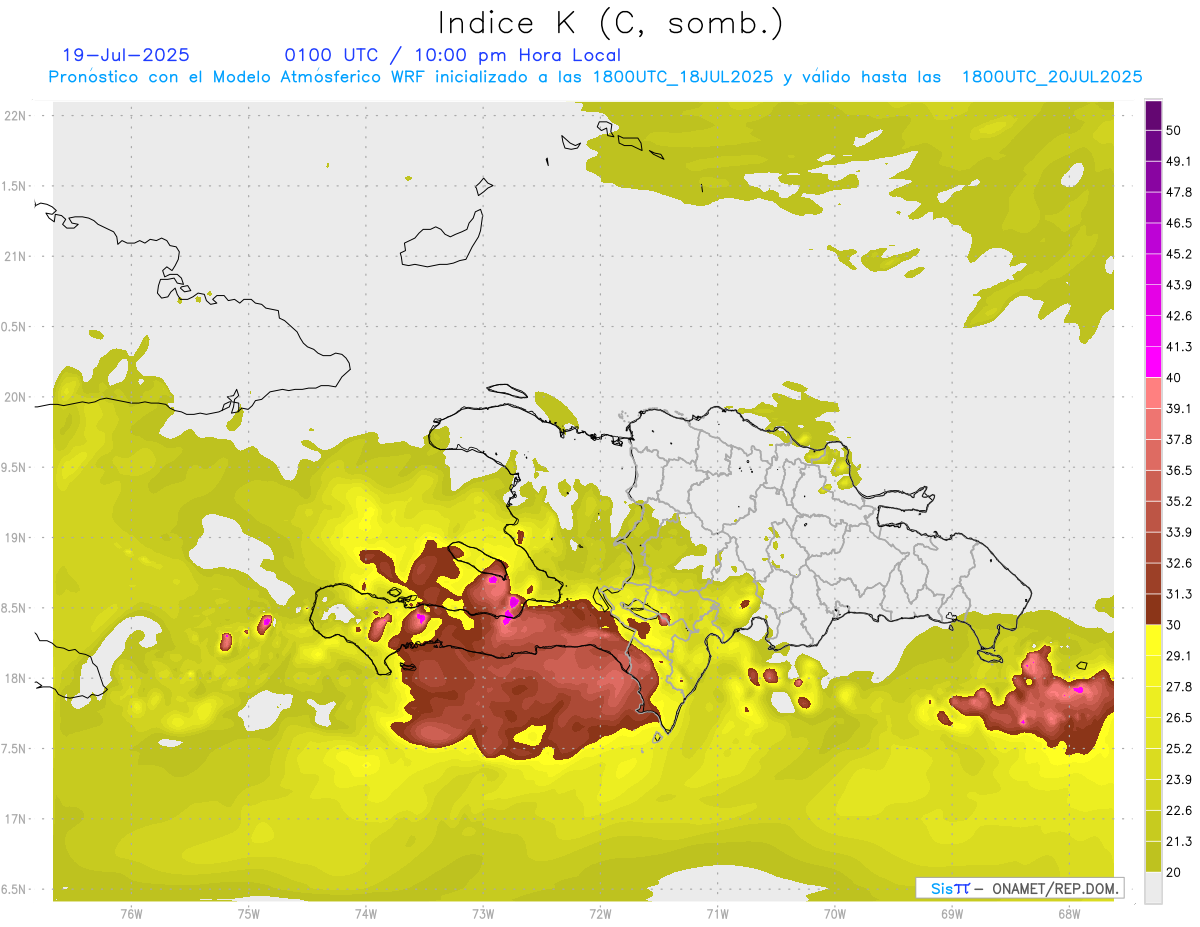Click the '37.8' colorbar value

tap(1178, 440)
